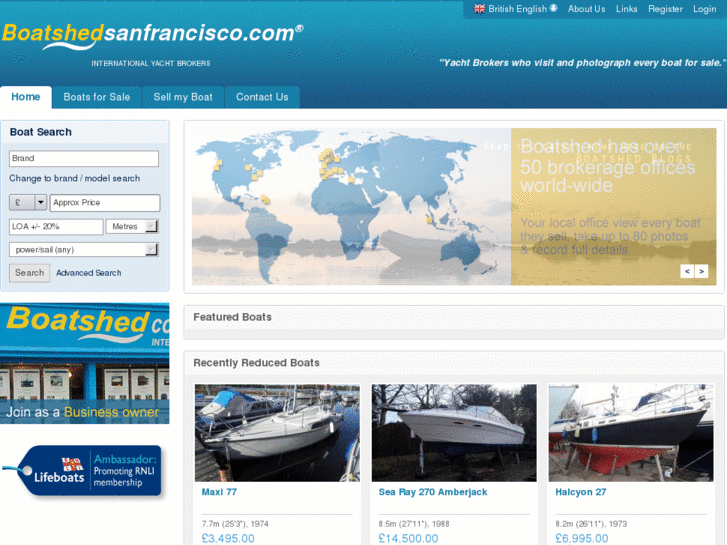Image resolution: width=727 pixels, height=545 pixels.
Task: Click the world map brokerage offices banner
Action: click(454, 206)
